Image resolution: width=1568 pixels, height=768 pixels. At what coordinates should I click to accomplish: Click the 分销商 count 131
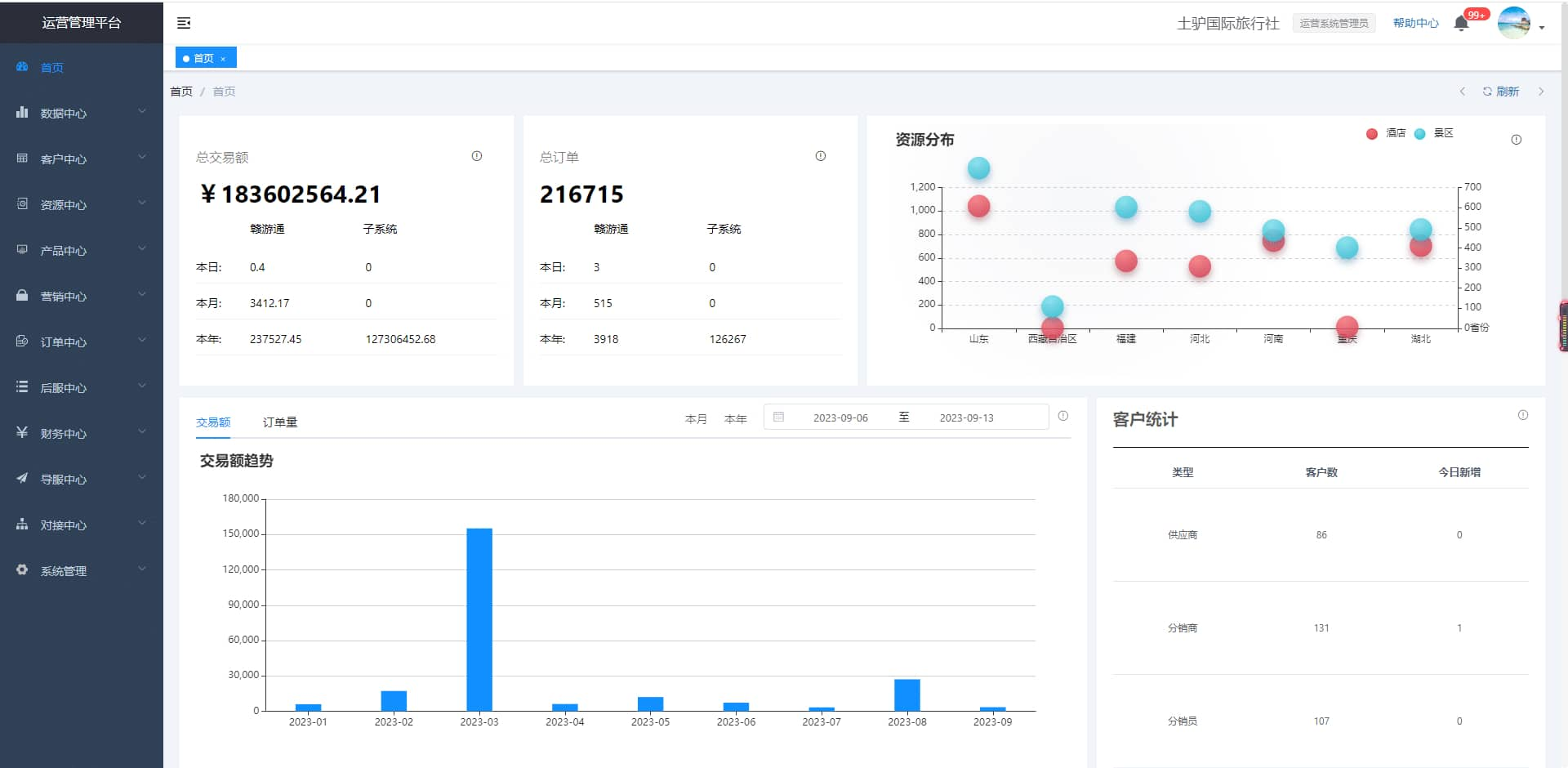pos(1321,628)
